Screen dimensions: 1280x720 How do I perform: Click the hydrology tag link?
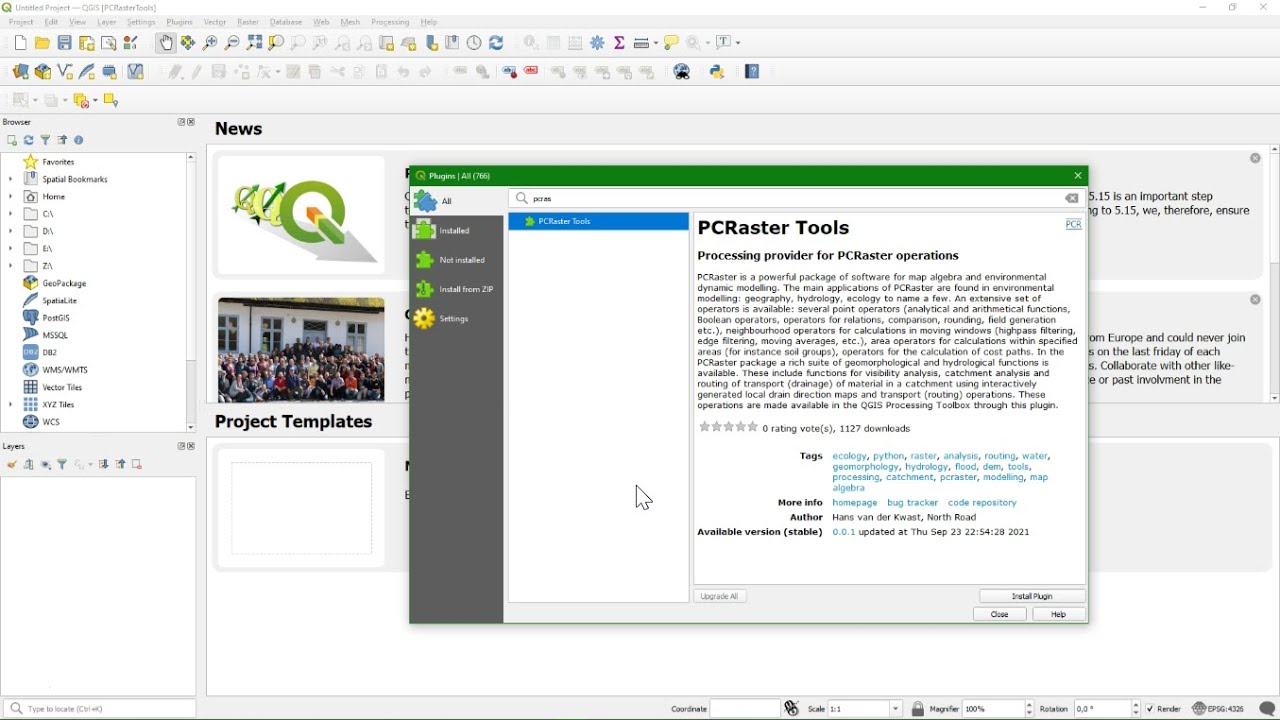click(927, 467)
